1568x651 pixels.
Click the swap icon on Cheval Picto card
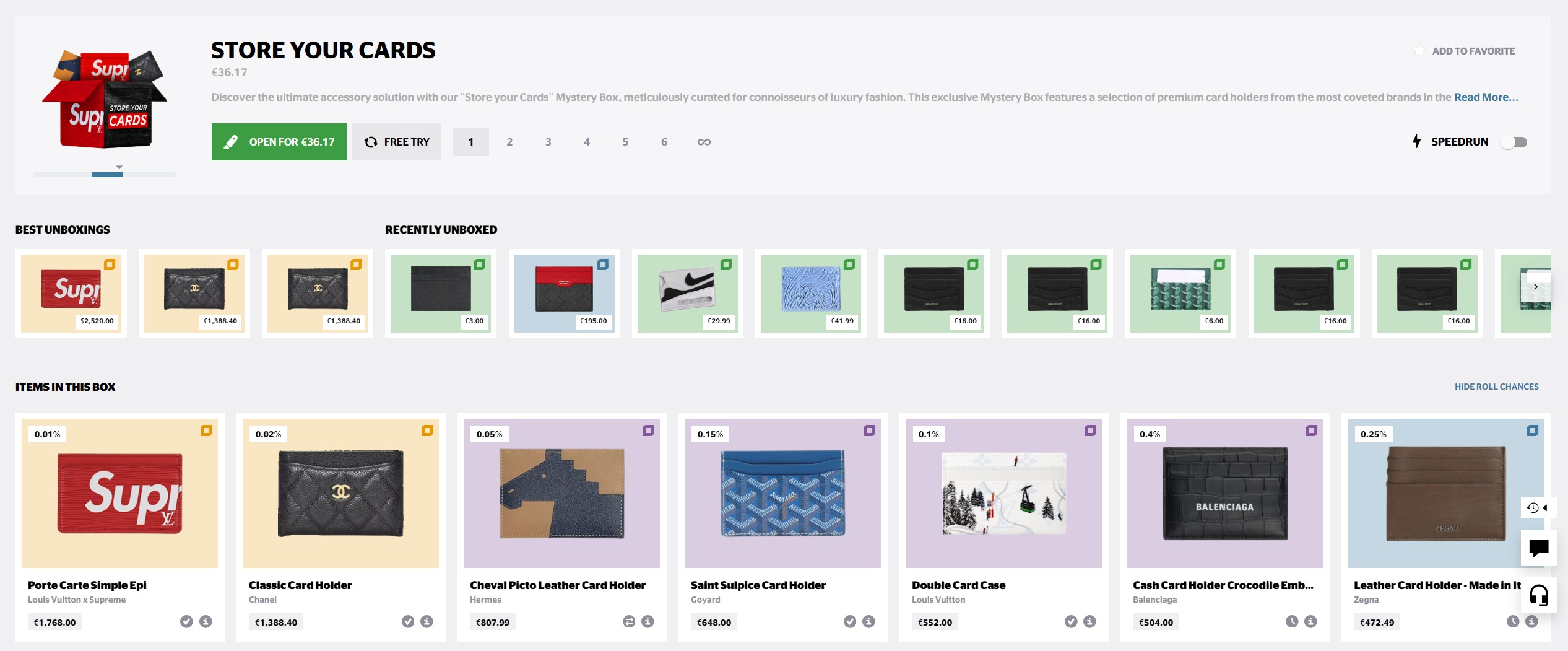point(629,621)
